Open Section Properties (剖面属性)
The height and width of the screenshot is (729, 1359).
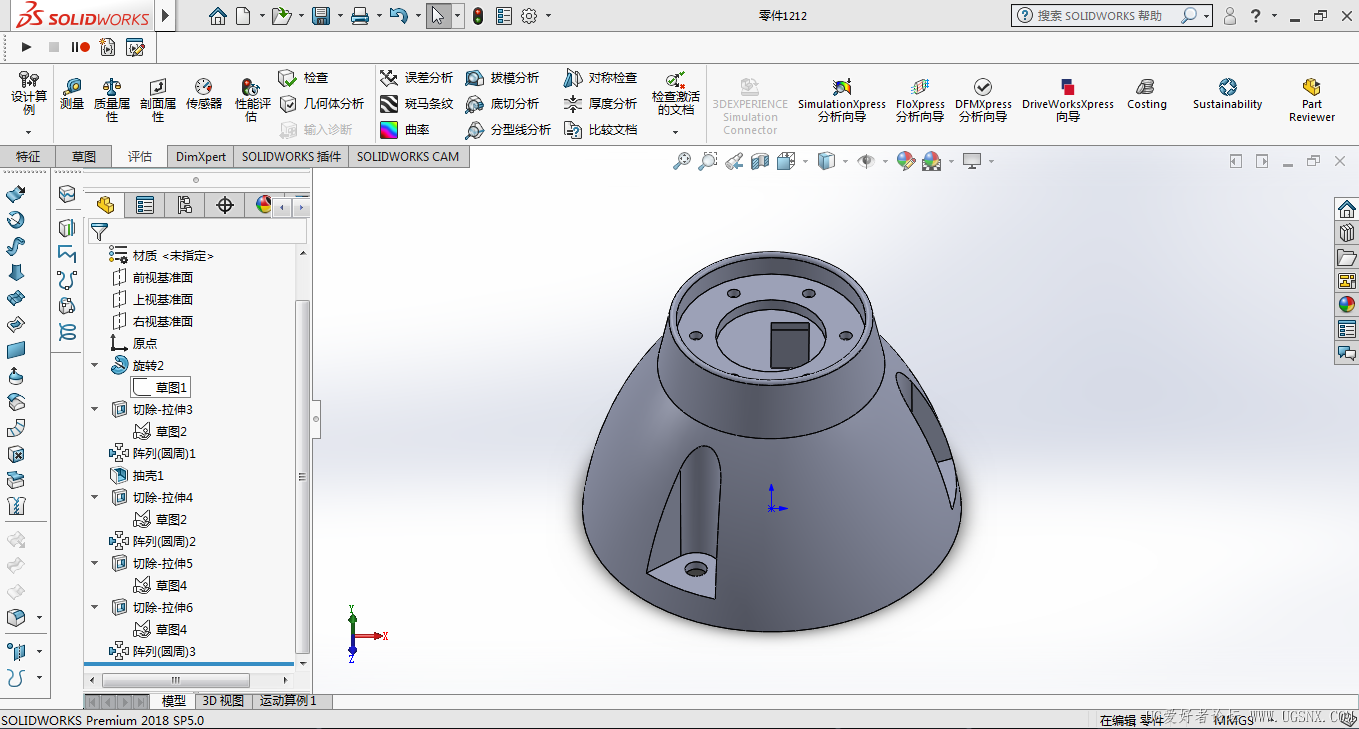(158, 100)
